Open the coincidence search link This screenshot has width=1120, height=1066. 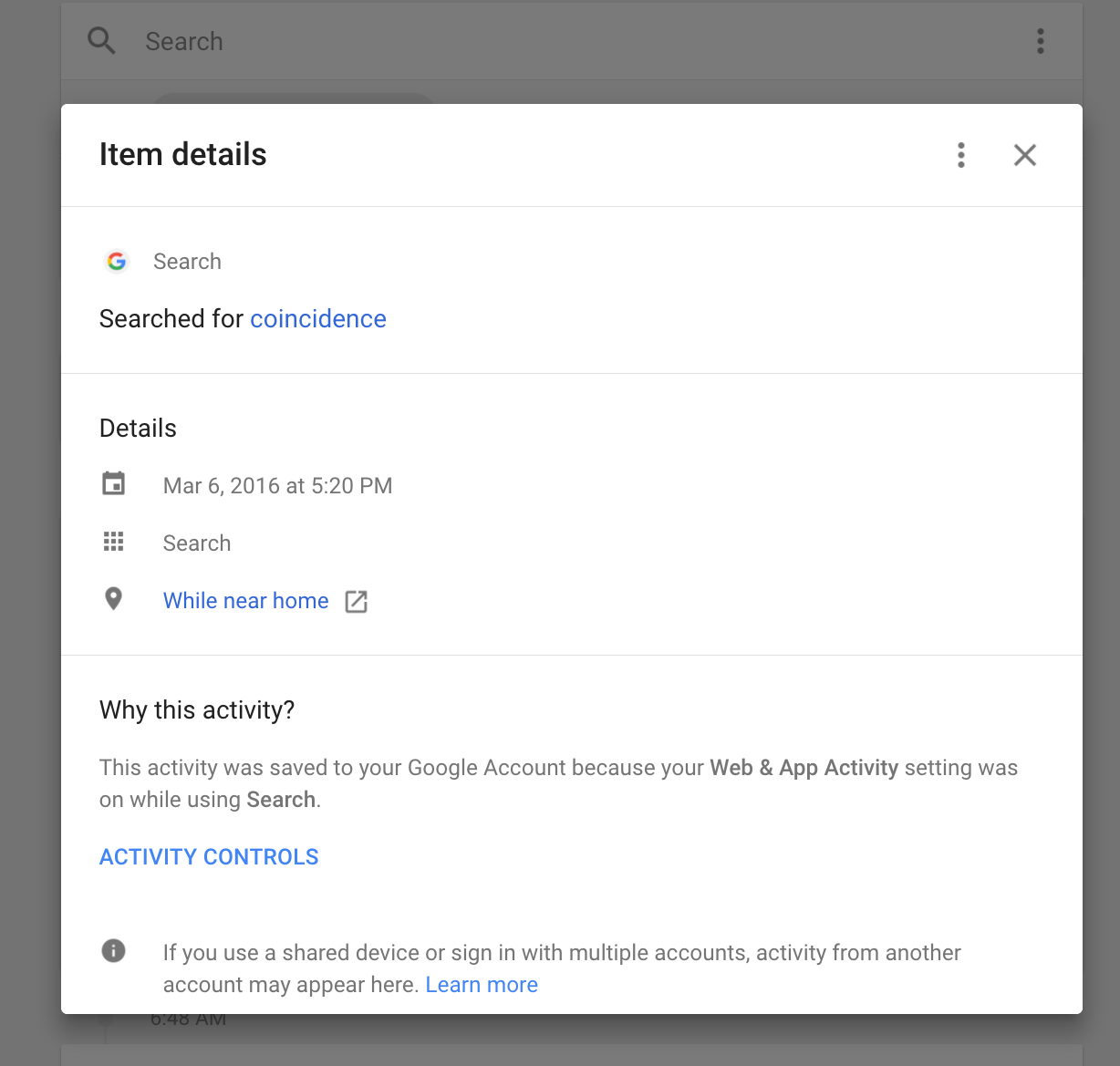click(x=318, y=319)
